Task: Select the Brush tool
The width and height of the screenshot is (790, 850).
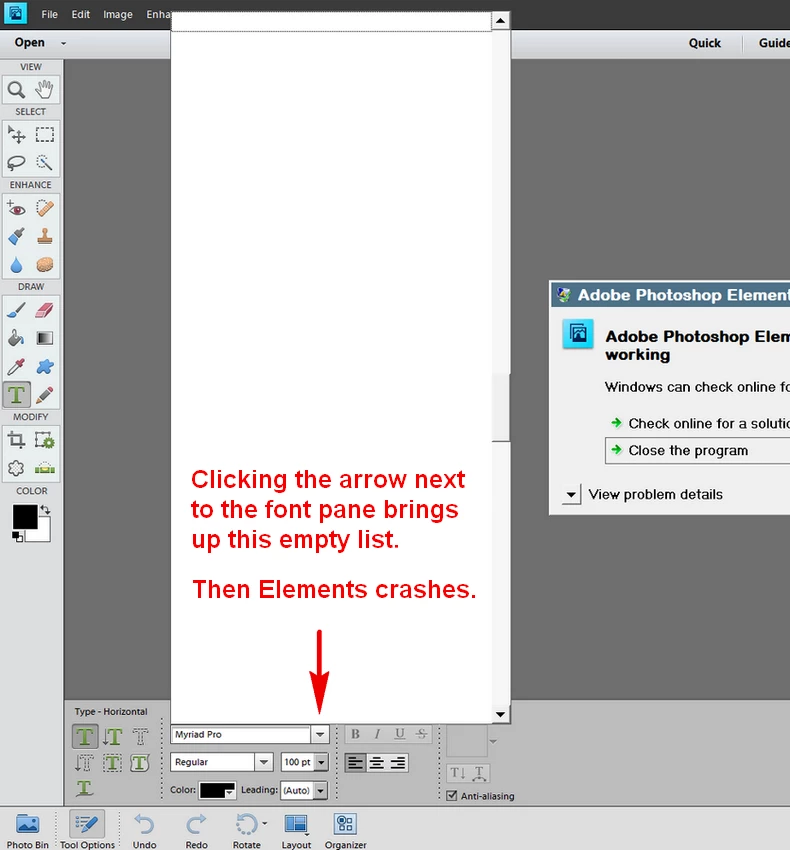Action: 16,310
